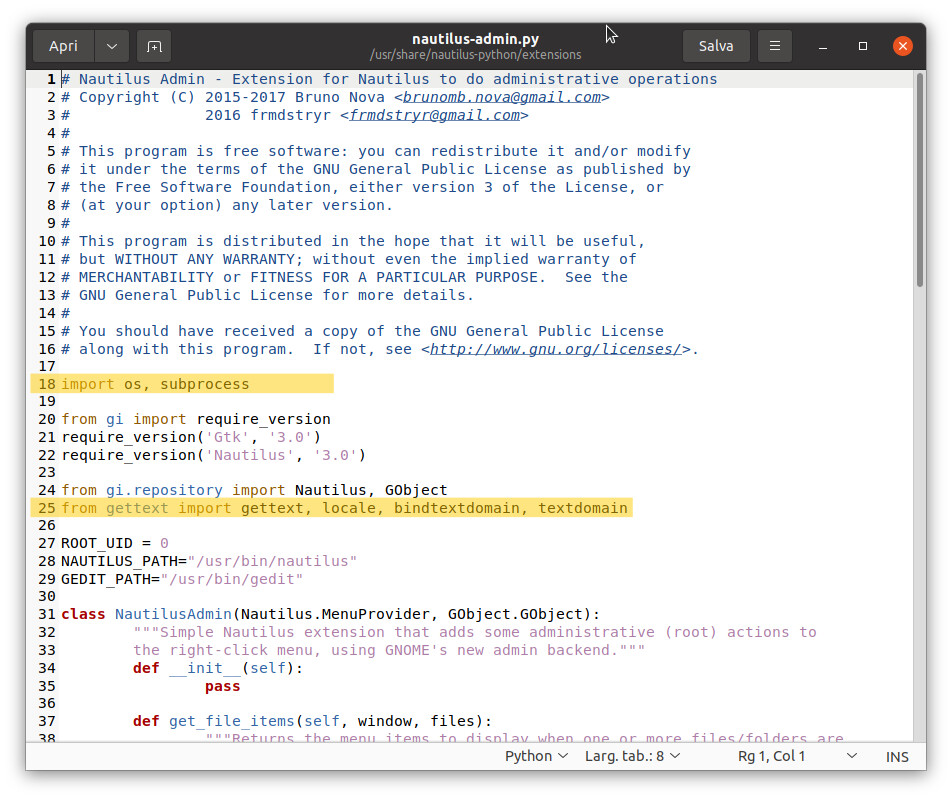Click the nautilus-admin.py window title
Viewport: 952px width, 799px height.
475,39
